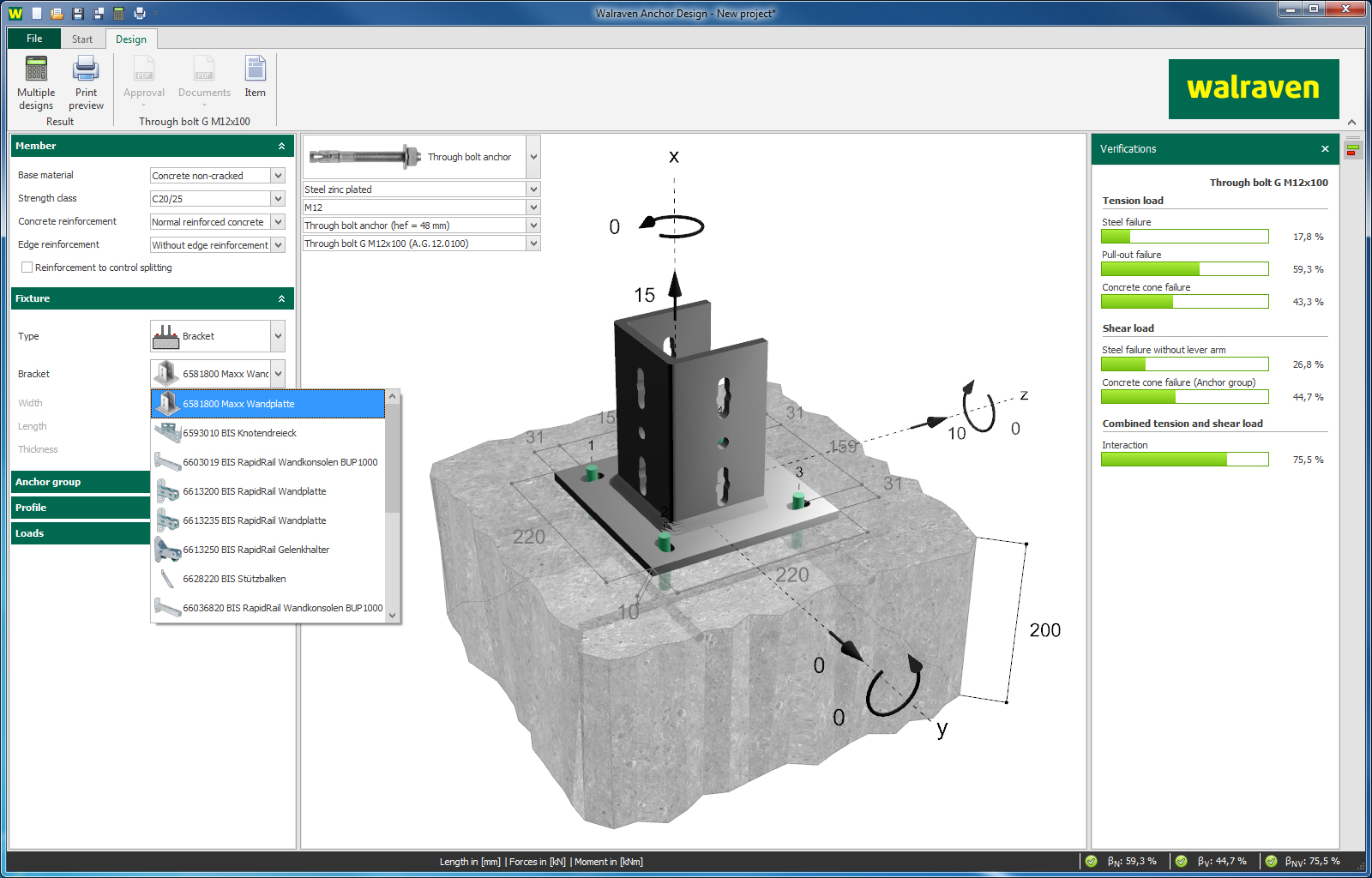
Task: Collapse the Fixture section
Action: pos(281,298)
